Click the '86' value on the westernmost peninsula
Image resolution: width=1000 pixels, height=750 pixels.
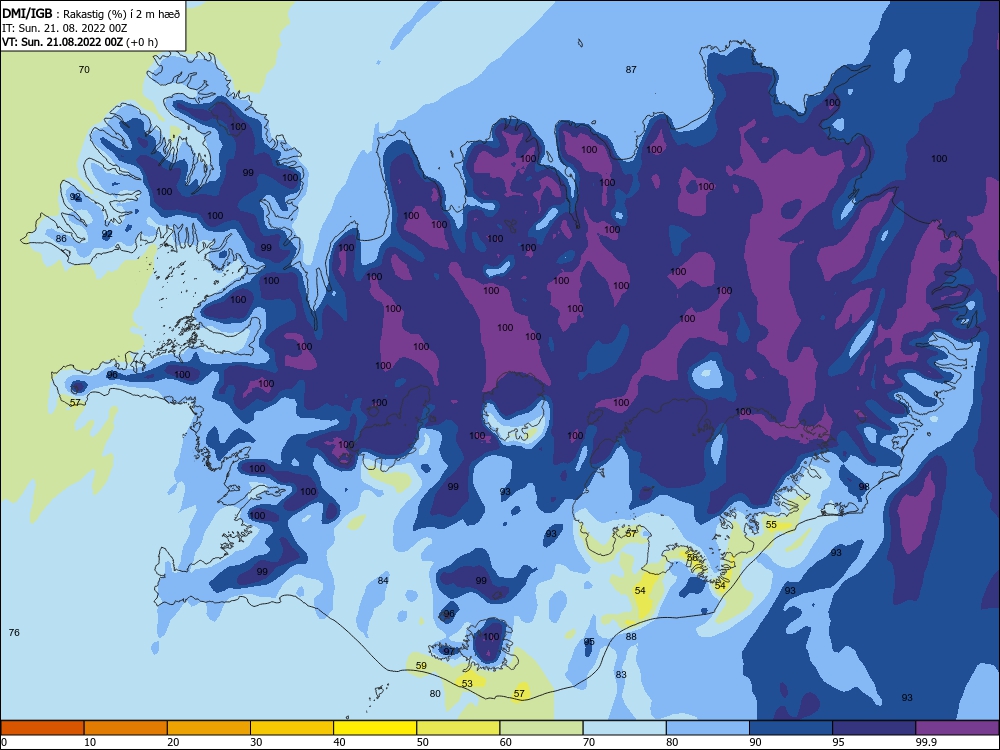tap(61, 239)
